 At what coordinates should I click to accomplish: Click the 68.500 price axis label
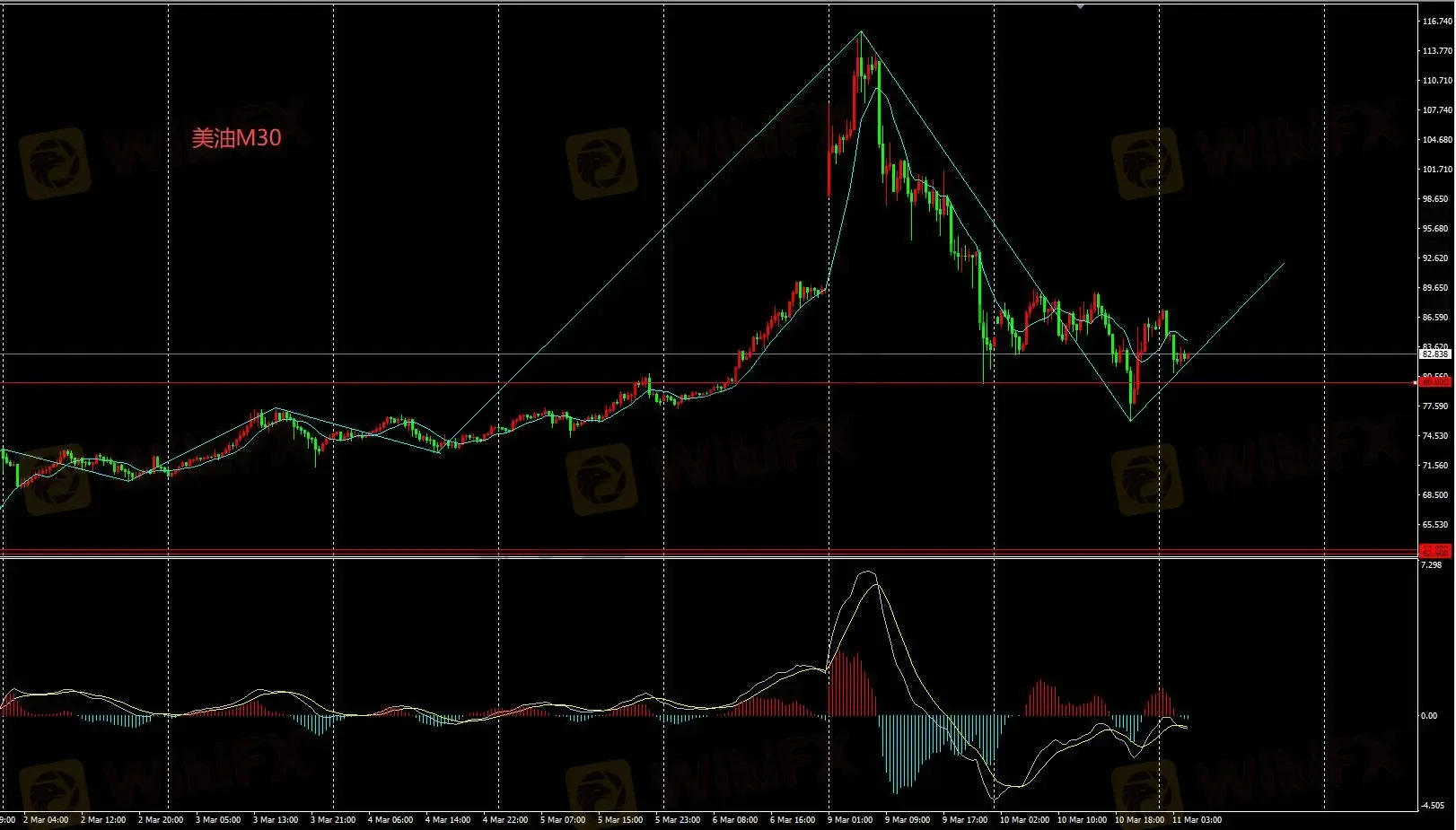[1437, 495]
